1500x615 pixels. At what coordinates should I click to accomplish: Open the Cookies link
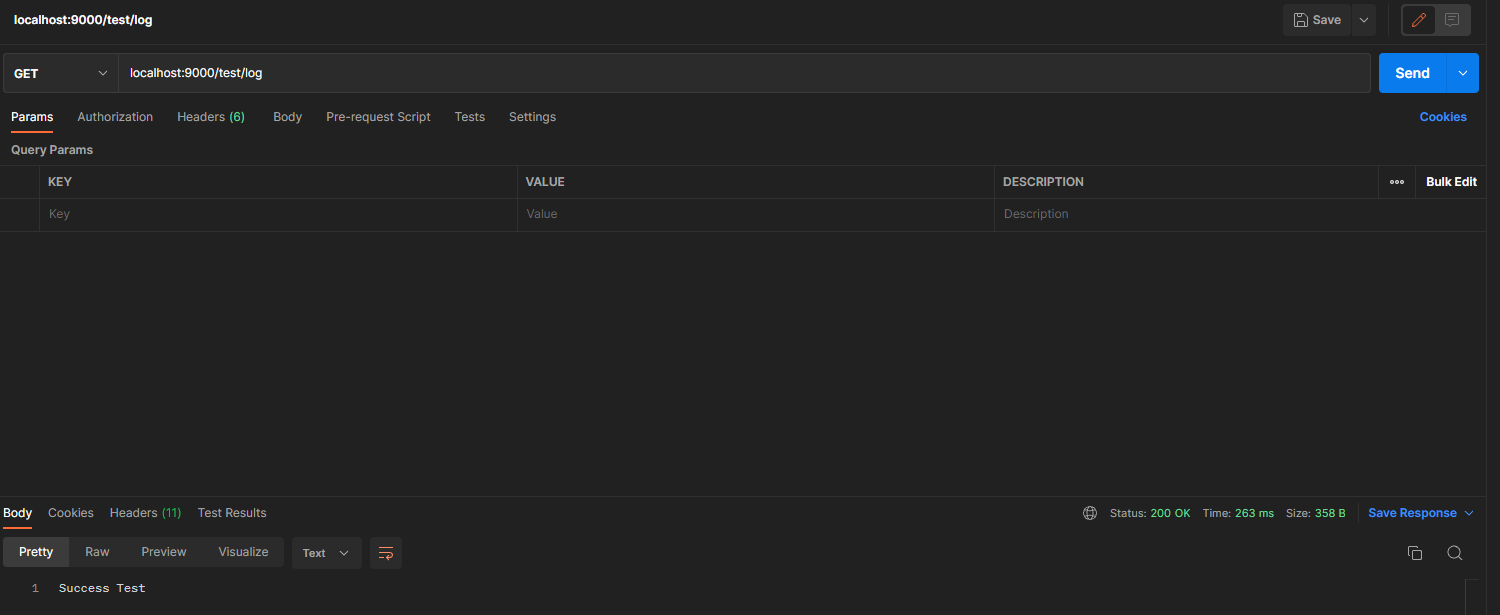click(x=1443, y=117)
